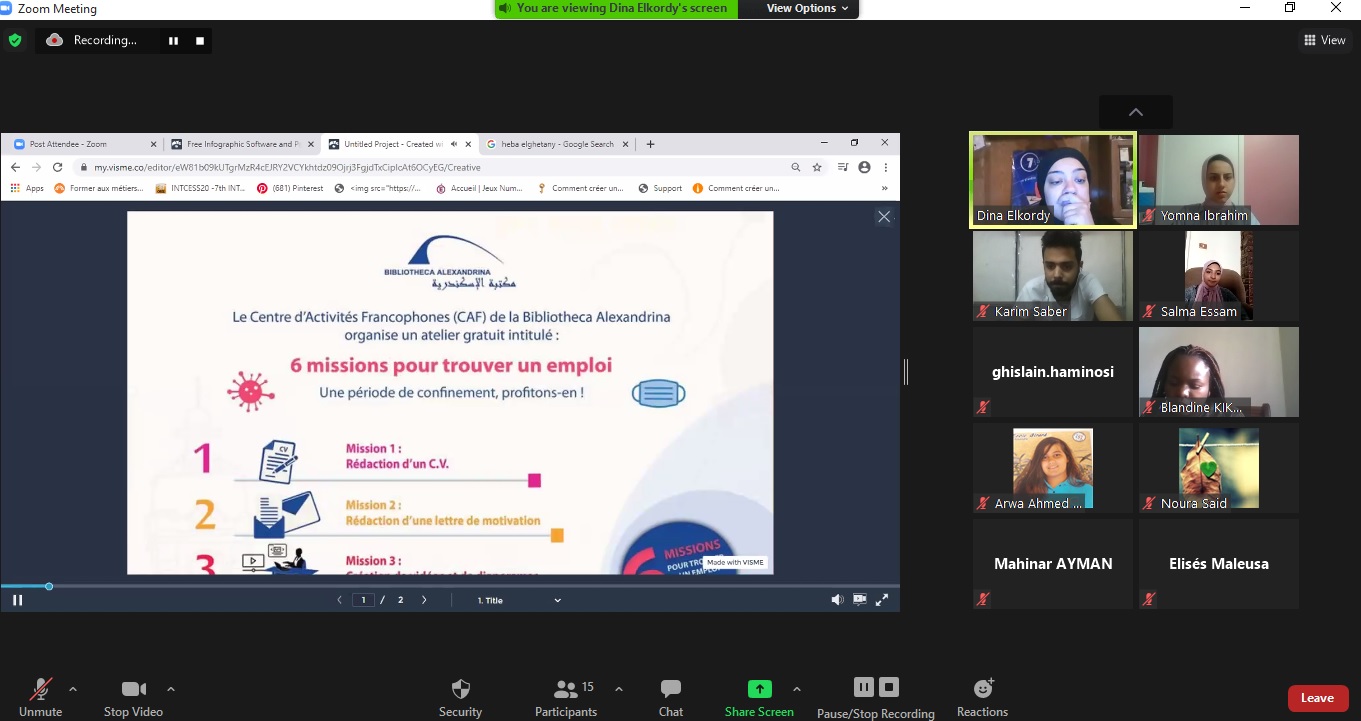
Task: Expand share options arrow next to Share Screen
Action: click(x=797, y=689)
